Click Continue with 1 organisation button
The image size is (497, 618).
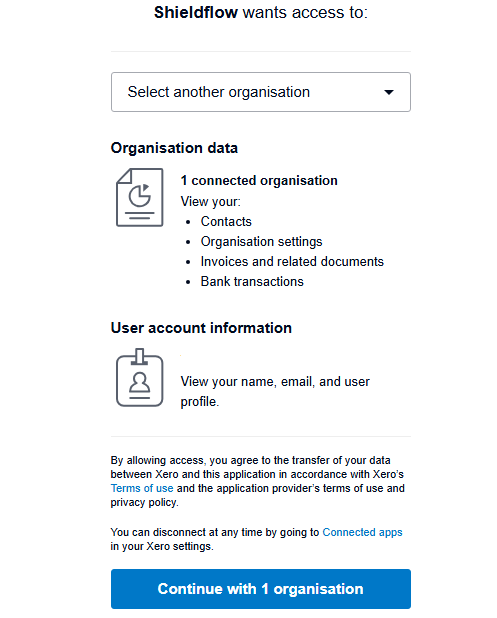[261, 589]
